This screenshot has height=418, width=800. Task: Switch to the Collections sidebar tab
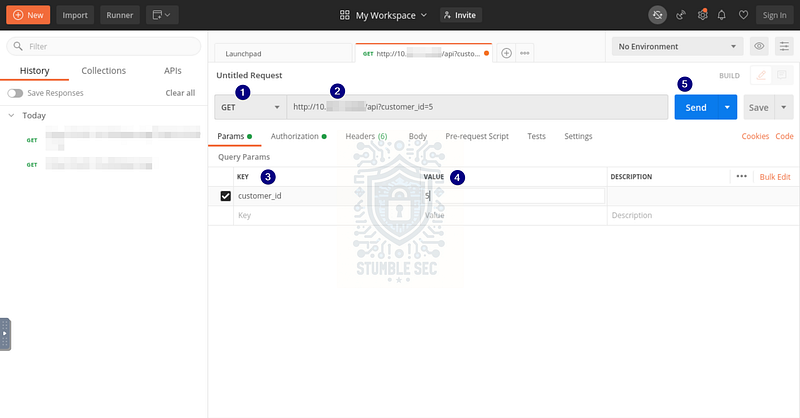click(x=104, y=71)
